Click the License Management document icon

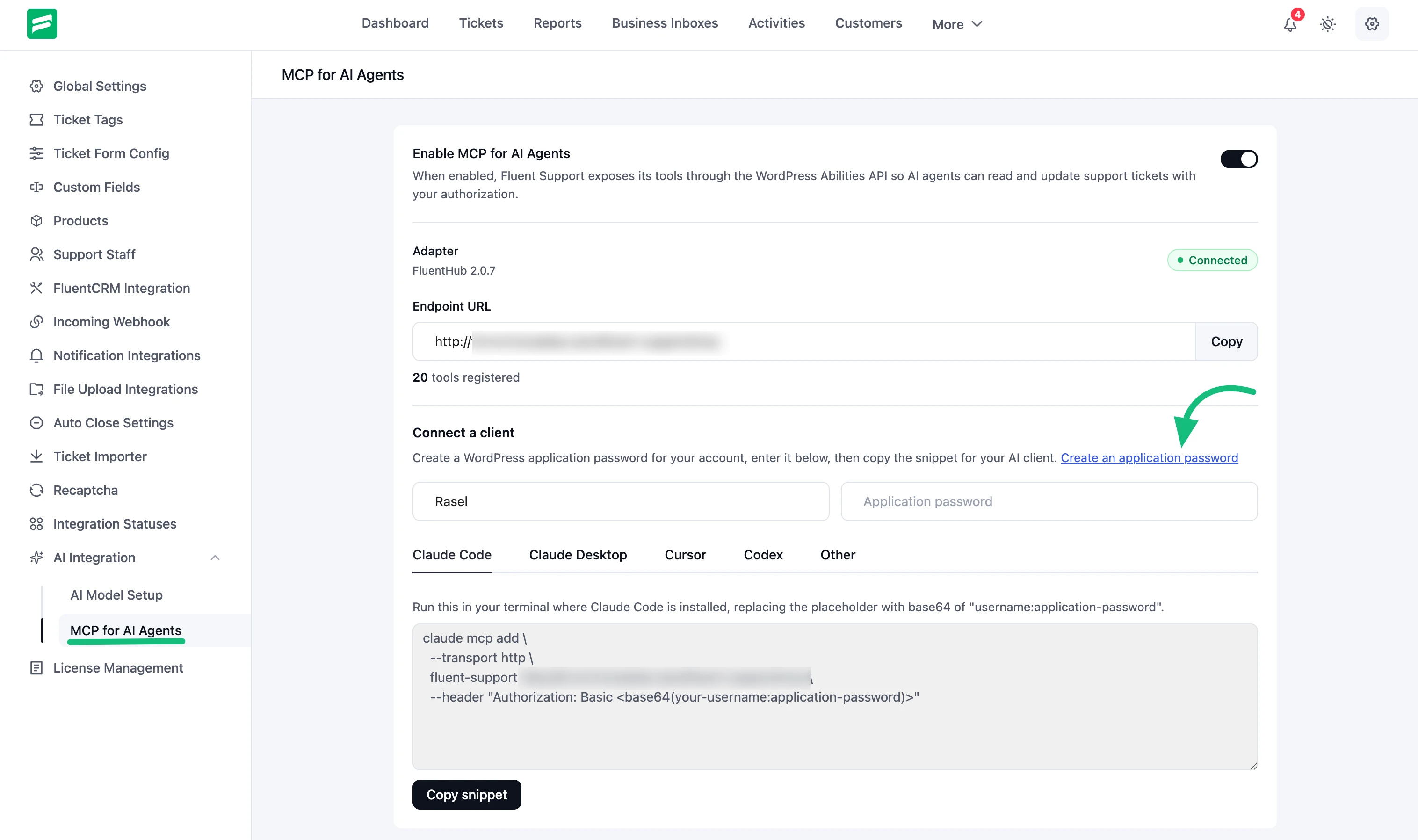click(x=36, y=668)
